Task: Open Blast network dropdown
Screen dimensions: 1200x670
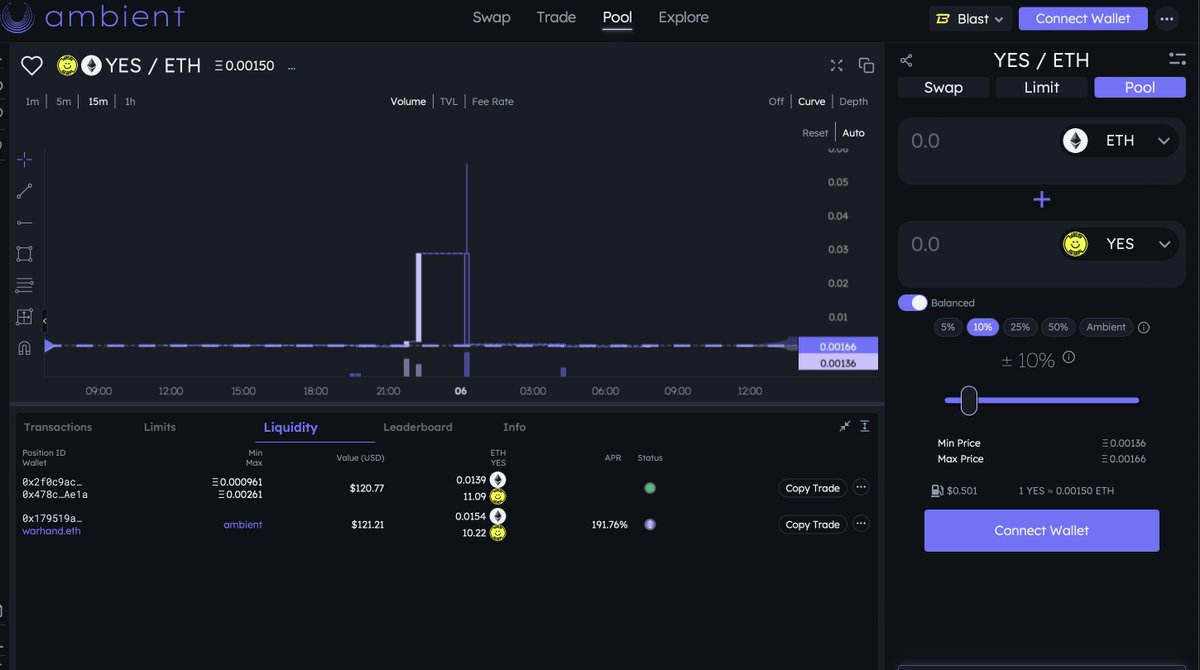Action: (x=968, y=19)
